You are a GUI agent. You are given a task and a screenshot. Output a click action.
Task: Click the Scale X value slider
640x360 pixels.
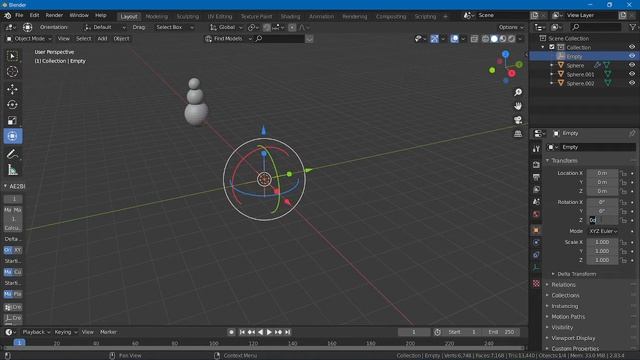pos(602,242)
